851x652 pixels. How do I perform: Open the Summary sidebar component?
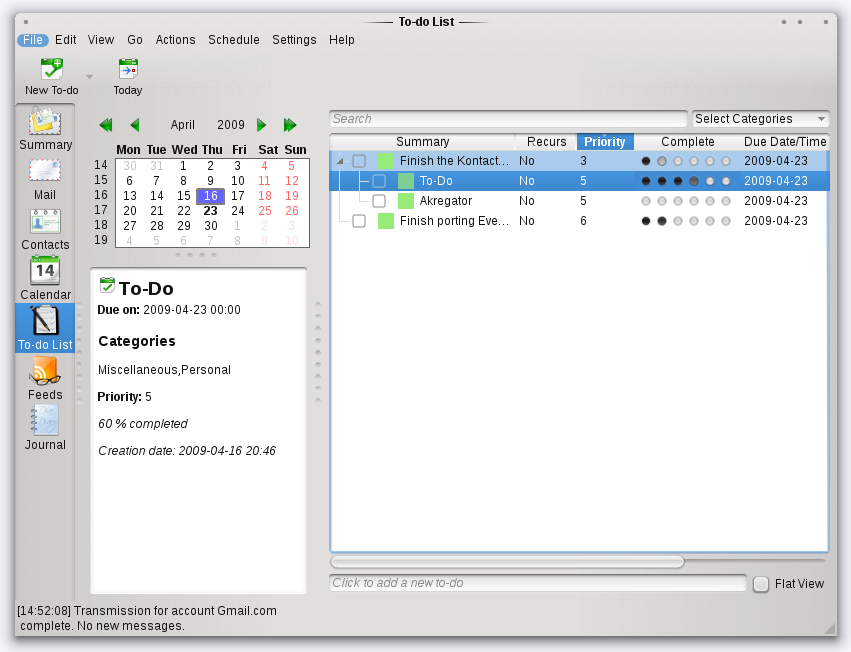(46, 129)
